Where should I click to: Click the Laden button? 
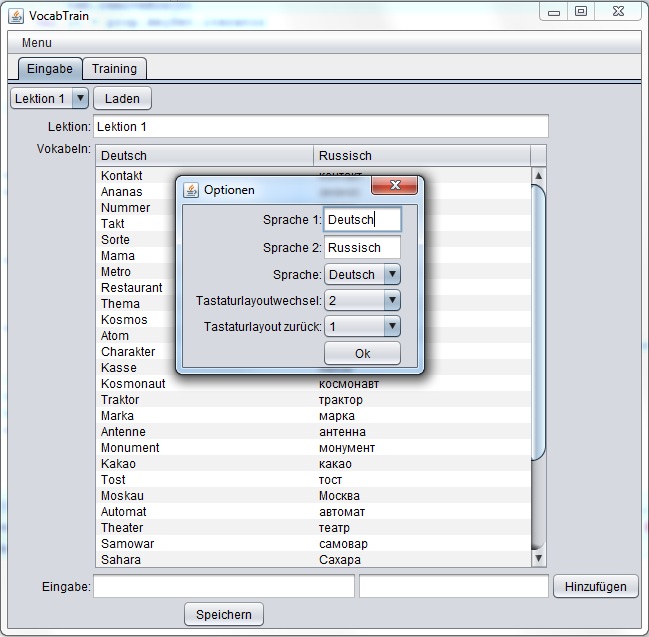[x=122, y=99]
